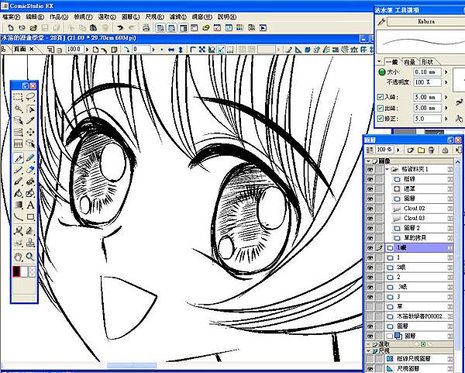
Task: Choose the white color swatch
Action: pos(24,272)
